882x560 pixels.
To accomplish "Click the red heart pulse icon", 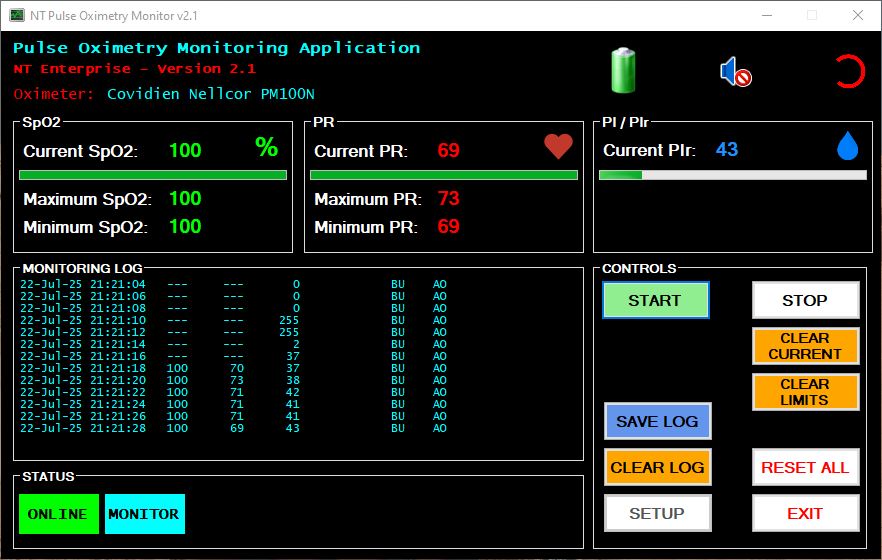I will coord(559,146).
